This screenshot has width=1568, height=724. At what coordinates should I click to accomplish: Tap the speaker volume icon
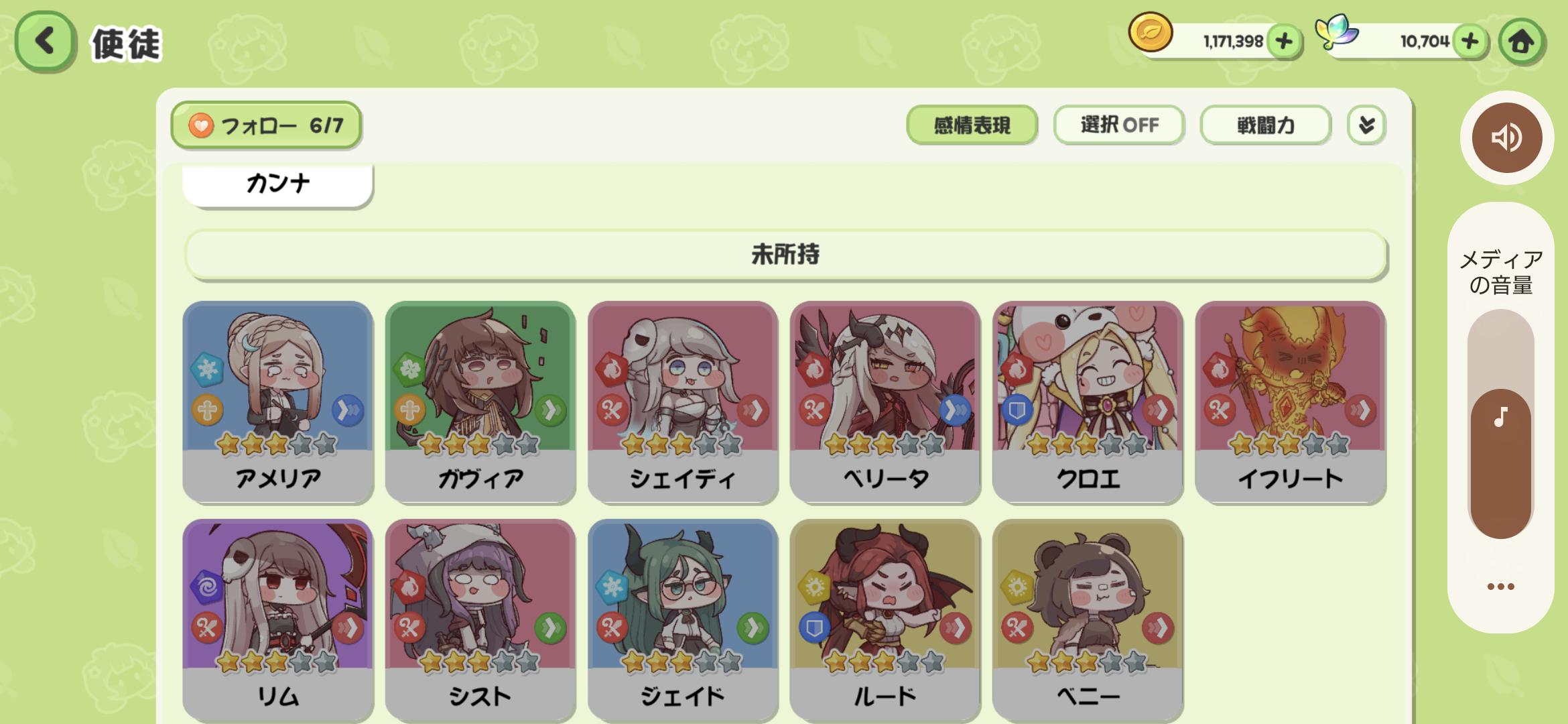1507,138
